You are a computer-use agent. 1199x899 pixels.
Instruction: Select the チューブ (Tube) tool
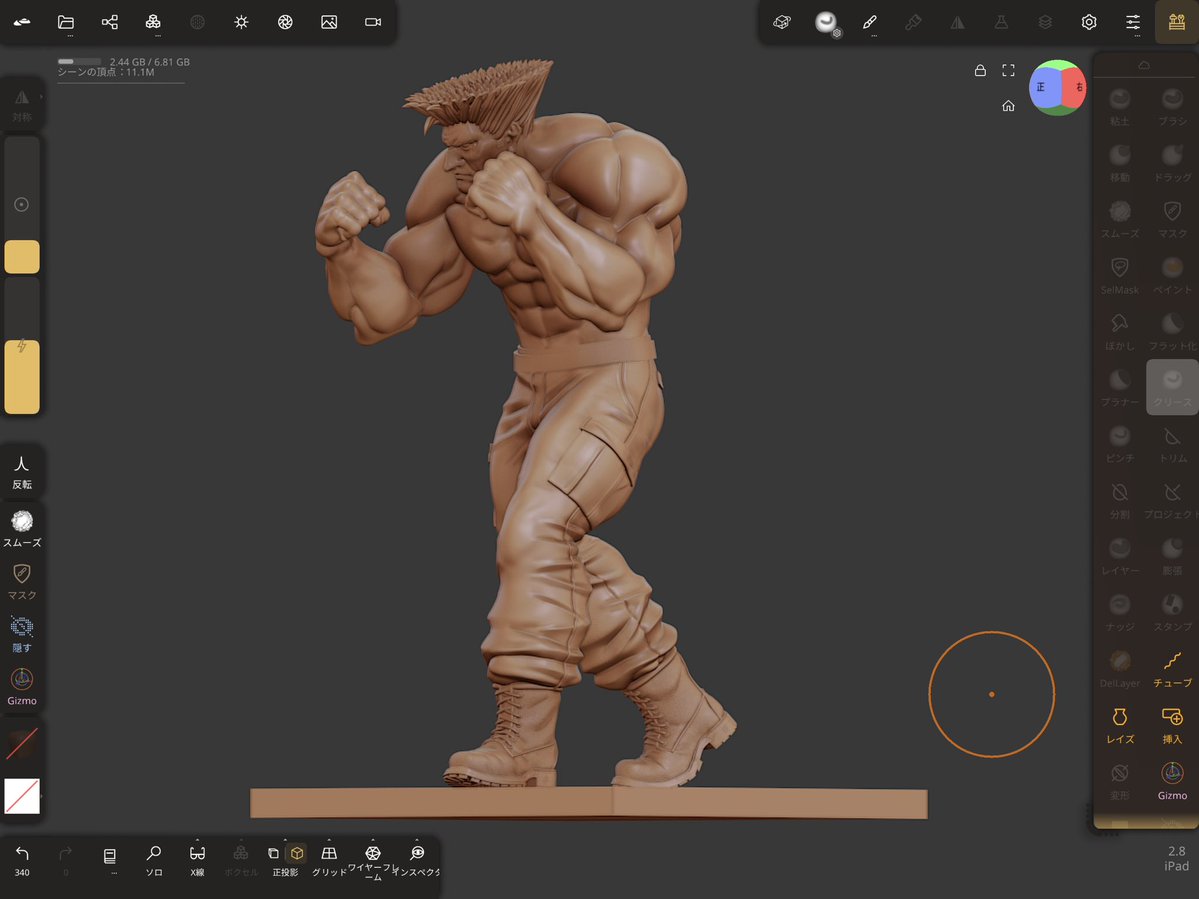click(x=1172, y=668)
